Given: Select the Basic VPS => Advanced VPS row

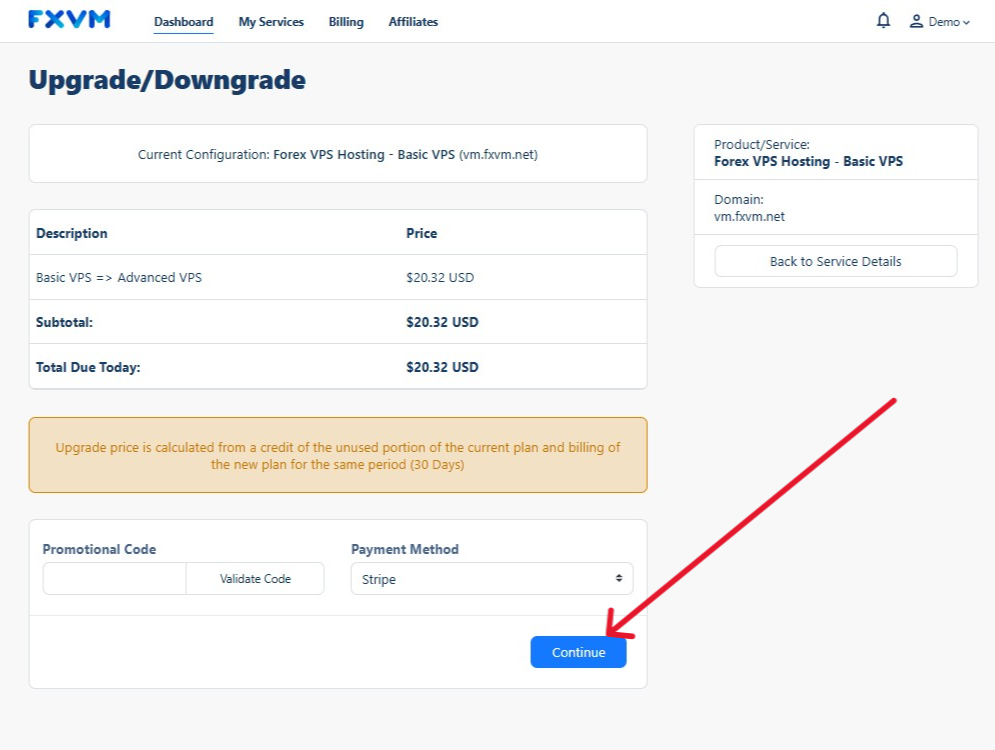Looking at the screenshot, I should (x=119, y=277).
